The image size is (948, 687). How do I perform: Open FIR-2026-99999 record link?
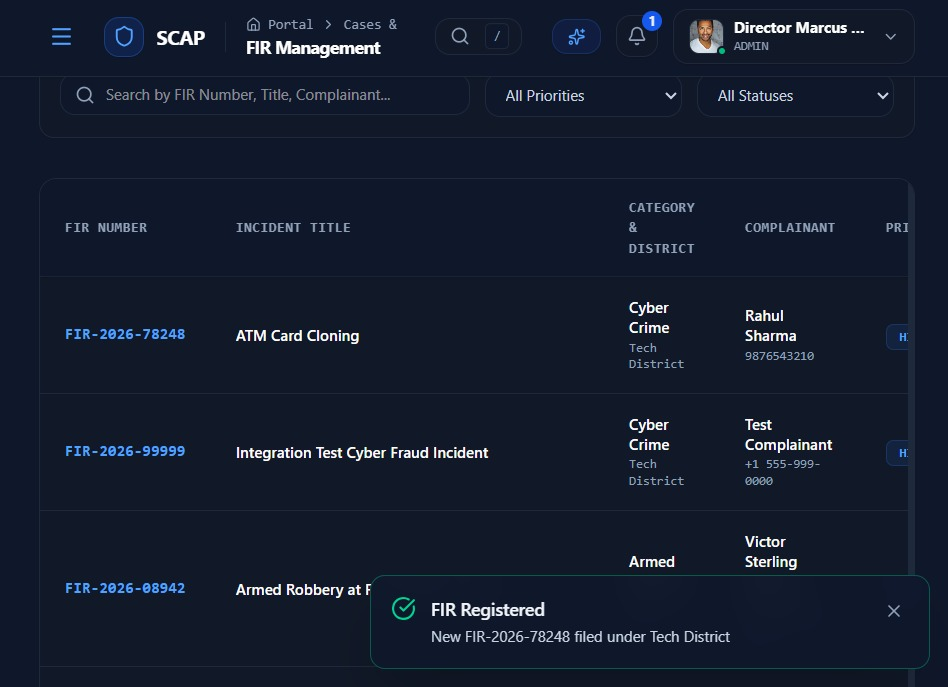tap(125, 451)
